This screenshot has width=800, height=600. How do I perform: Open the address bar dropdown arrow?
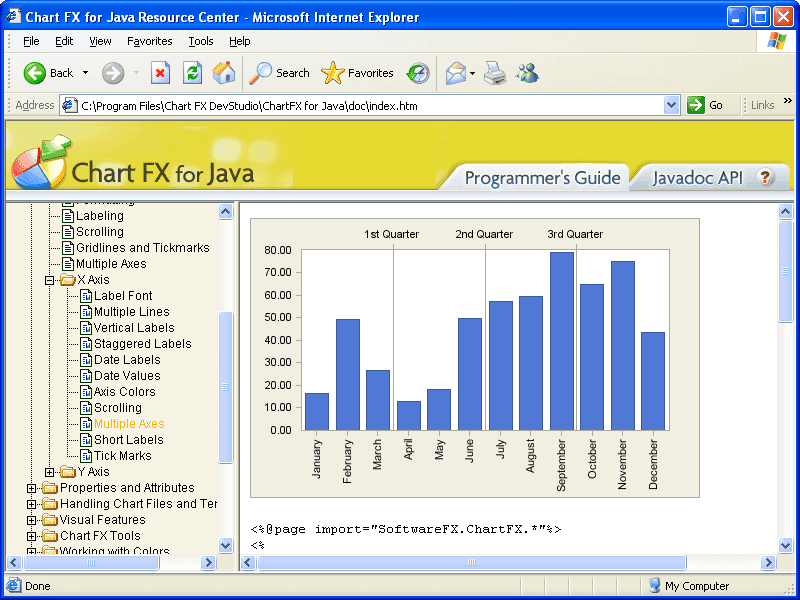click(671, 106)
